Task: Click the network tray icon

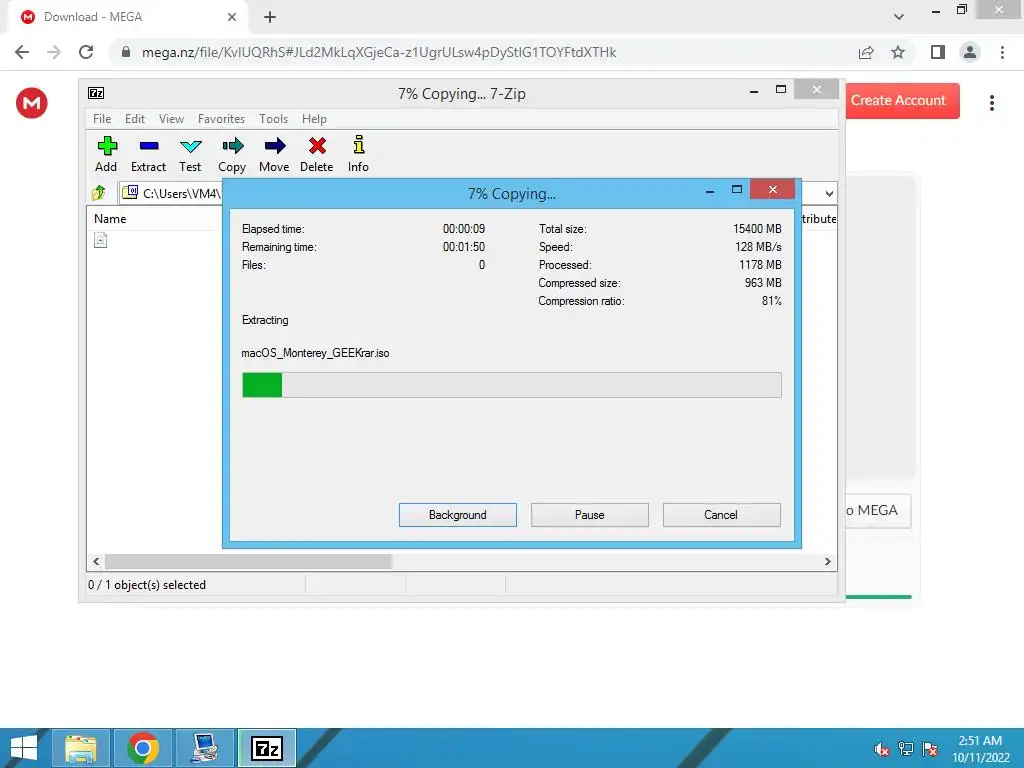Action: pos(906,749)
